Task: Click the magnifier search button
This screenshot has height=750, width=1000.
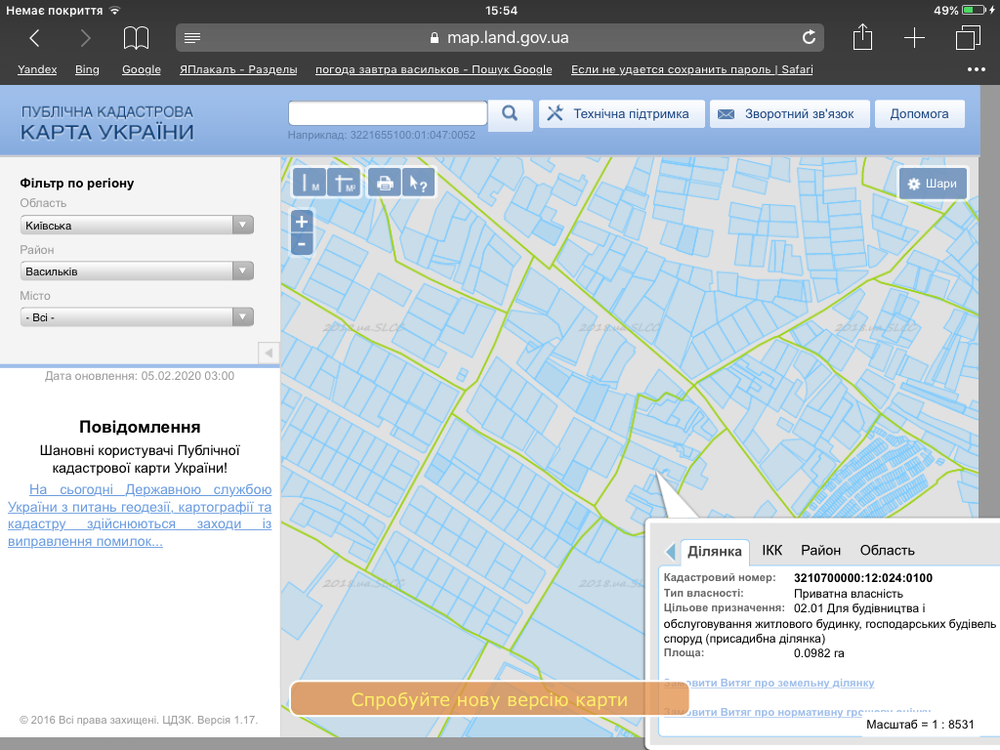Action: pyautogui.click(x=510, y=113)
